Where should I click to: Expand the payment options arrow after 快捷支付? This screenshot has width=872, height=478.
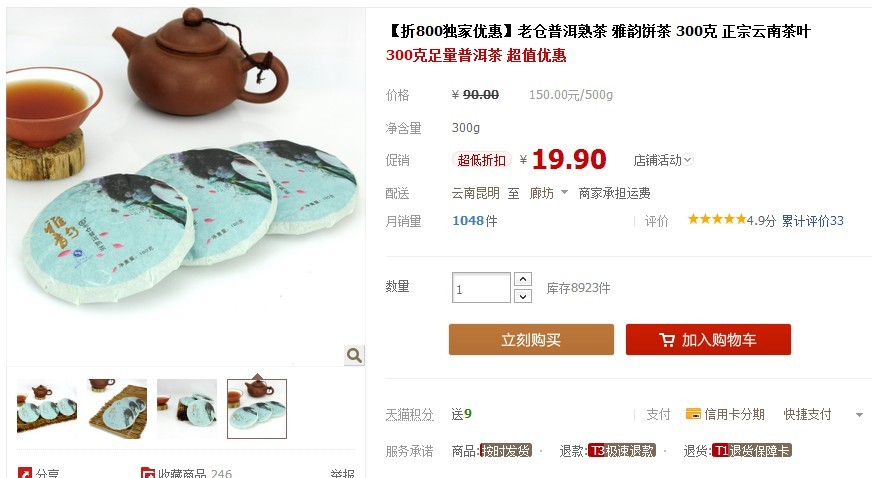[x=859, y=415]
